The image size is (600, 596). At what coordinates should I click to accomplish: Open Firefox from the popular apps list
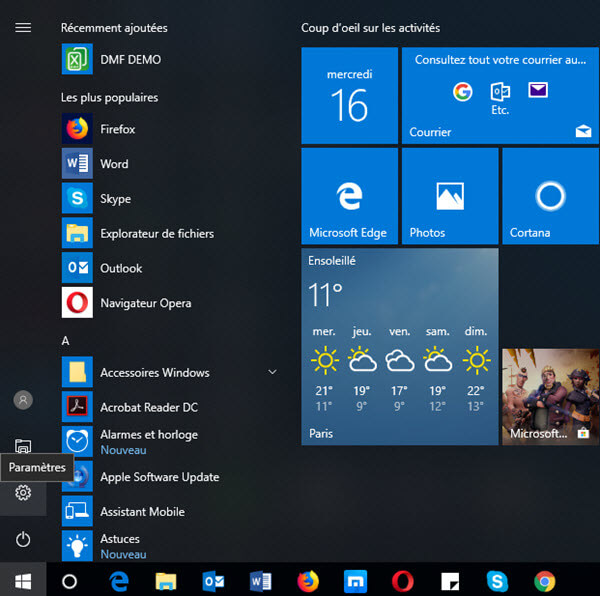117,129
